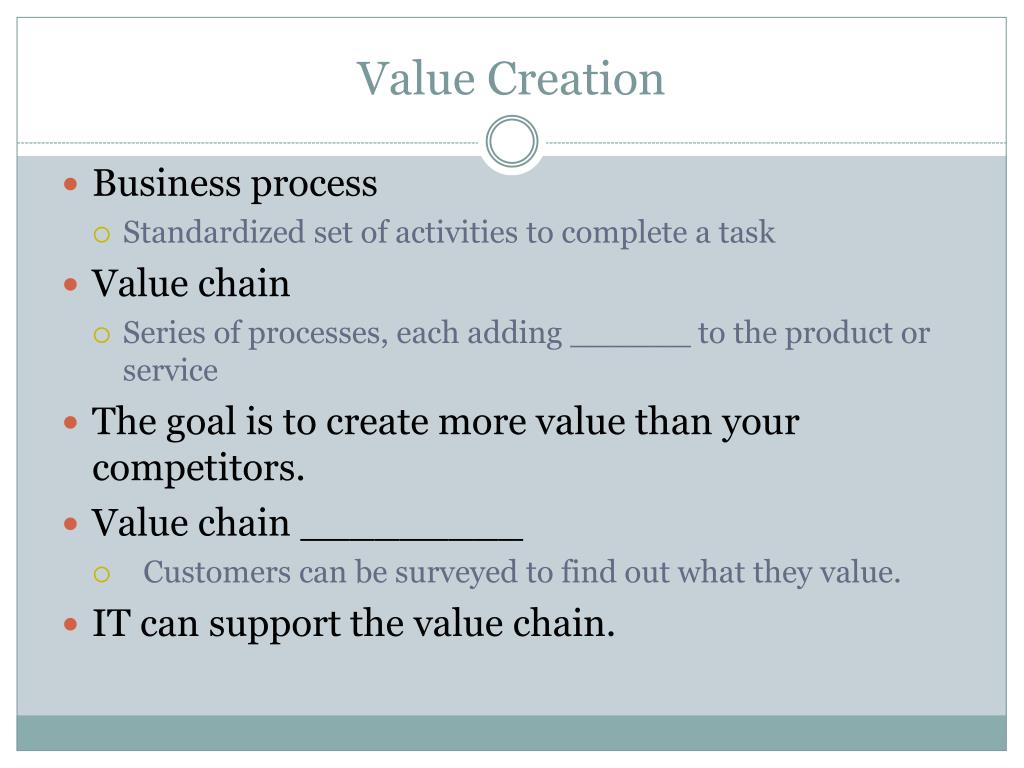
Task: Click the text to the product or
Action: pyautogui.click(x=814, y=333)
